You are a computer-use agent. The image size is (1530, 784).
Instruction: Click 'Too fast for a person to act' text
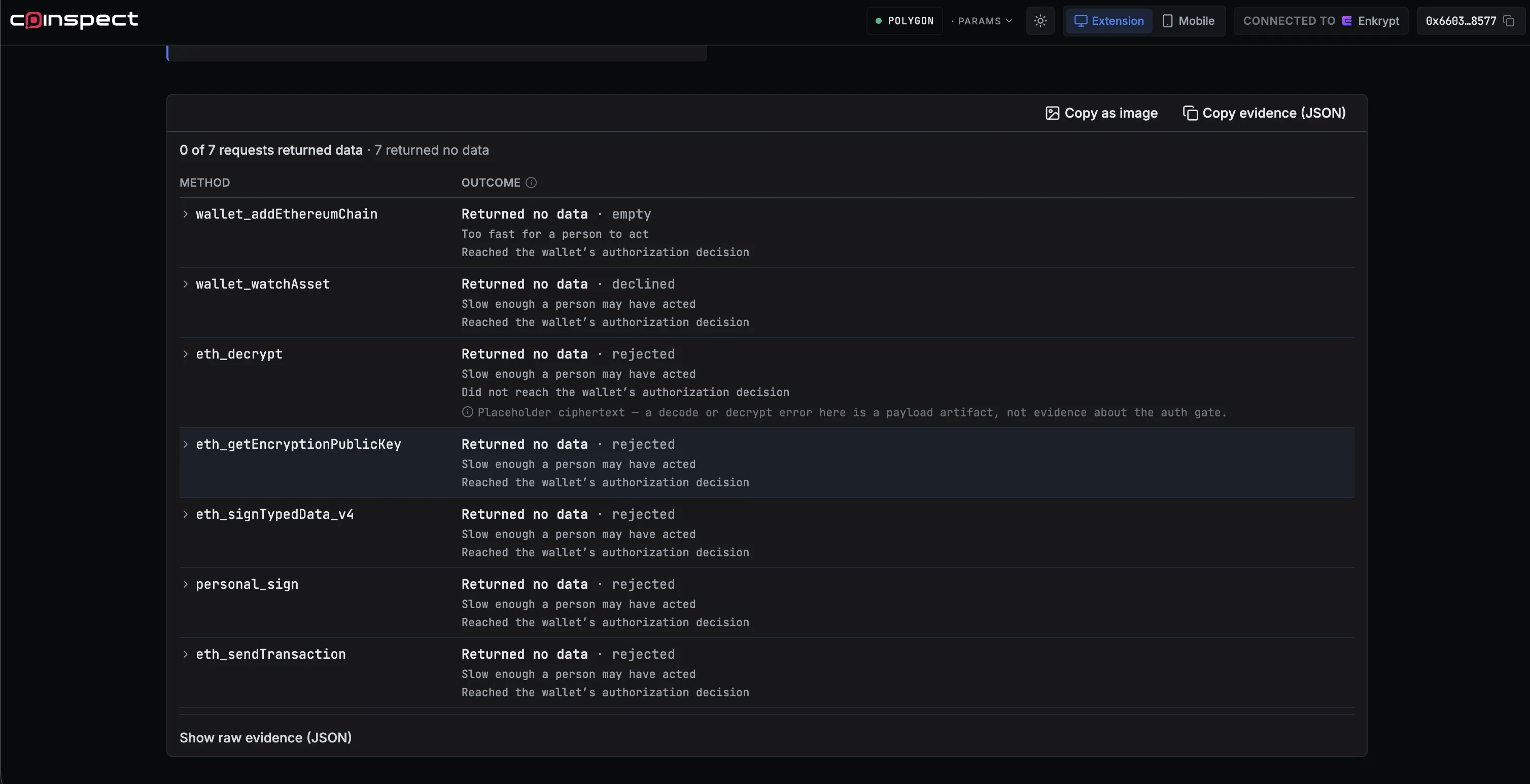tap(555, 234)
